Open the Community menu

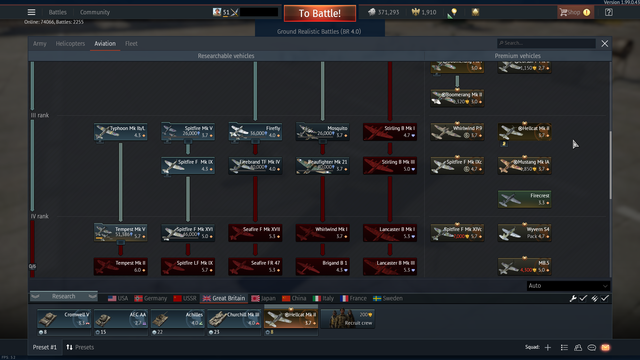tap(95, 12)
